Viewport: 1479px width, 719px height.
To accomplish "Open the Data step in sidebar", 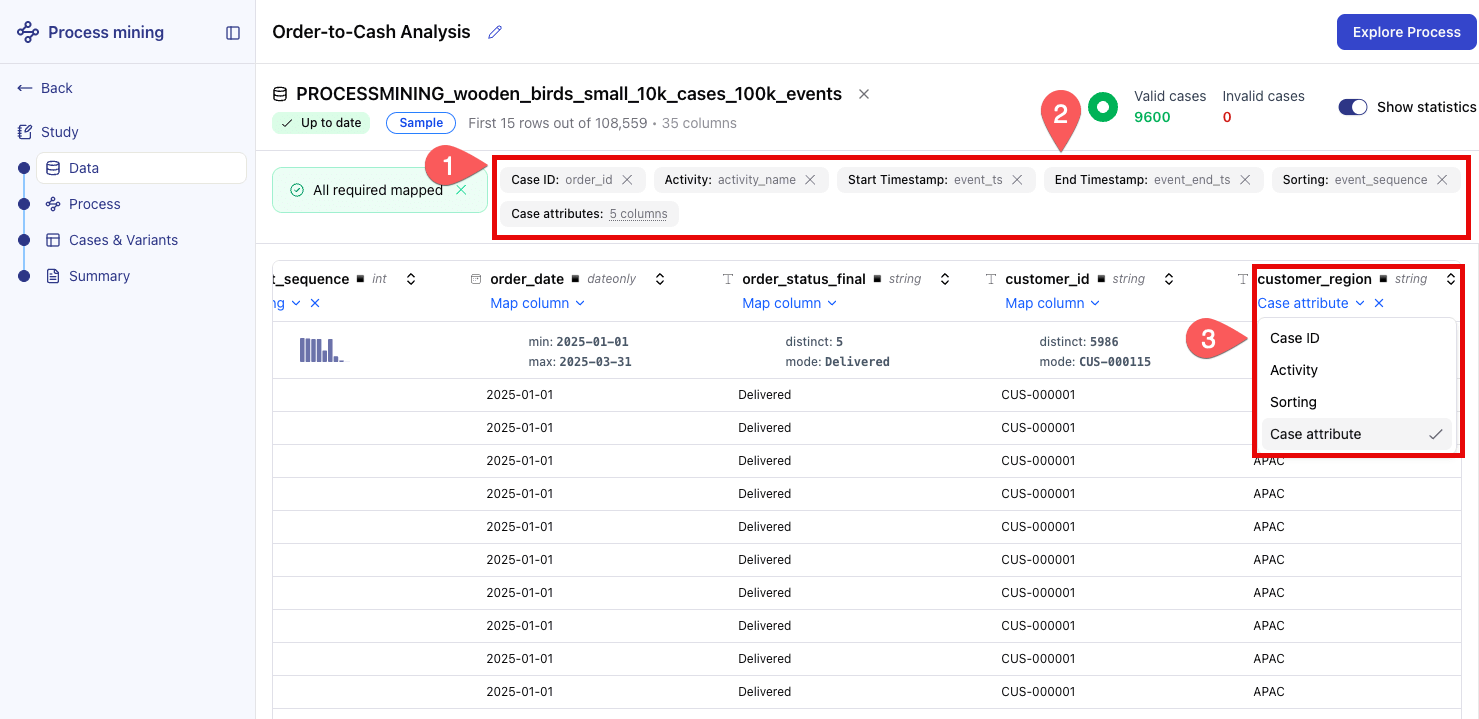I will pyautogui.click(x=141, y=168).
